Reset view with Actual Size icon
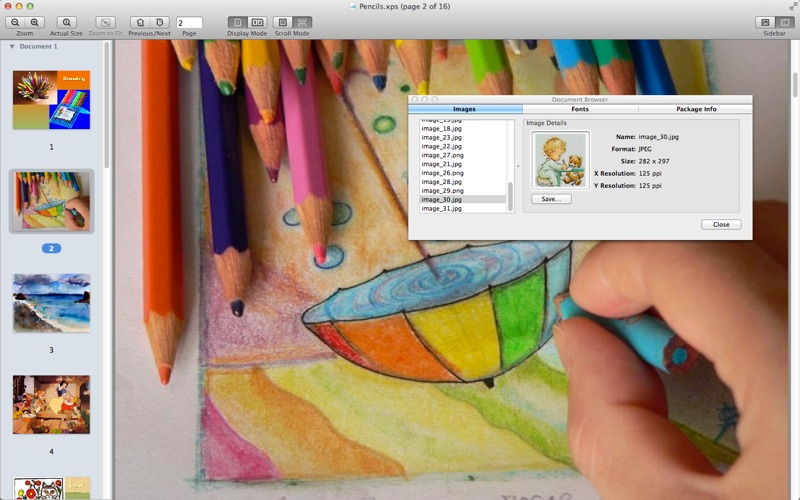 pos(67,22)
